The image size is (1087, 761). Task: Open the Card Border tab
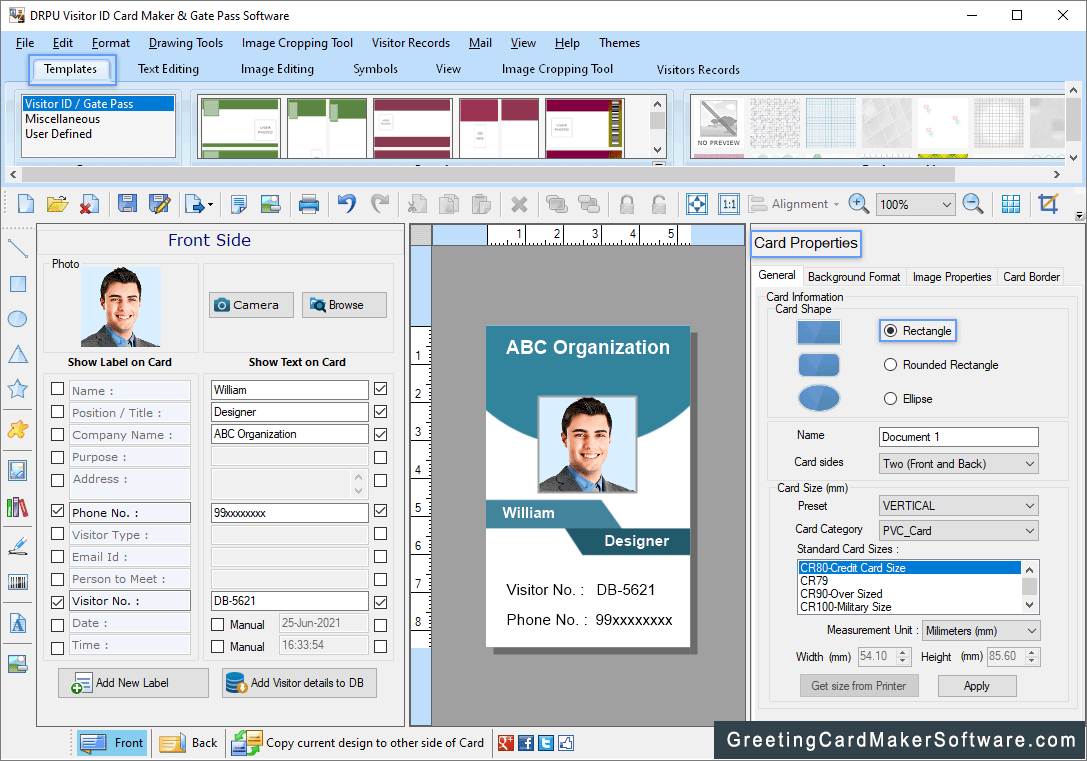1032,277
